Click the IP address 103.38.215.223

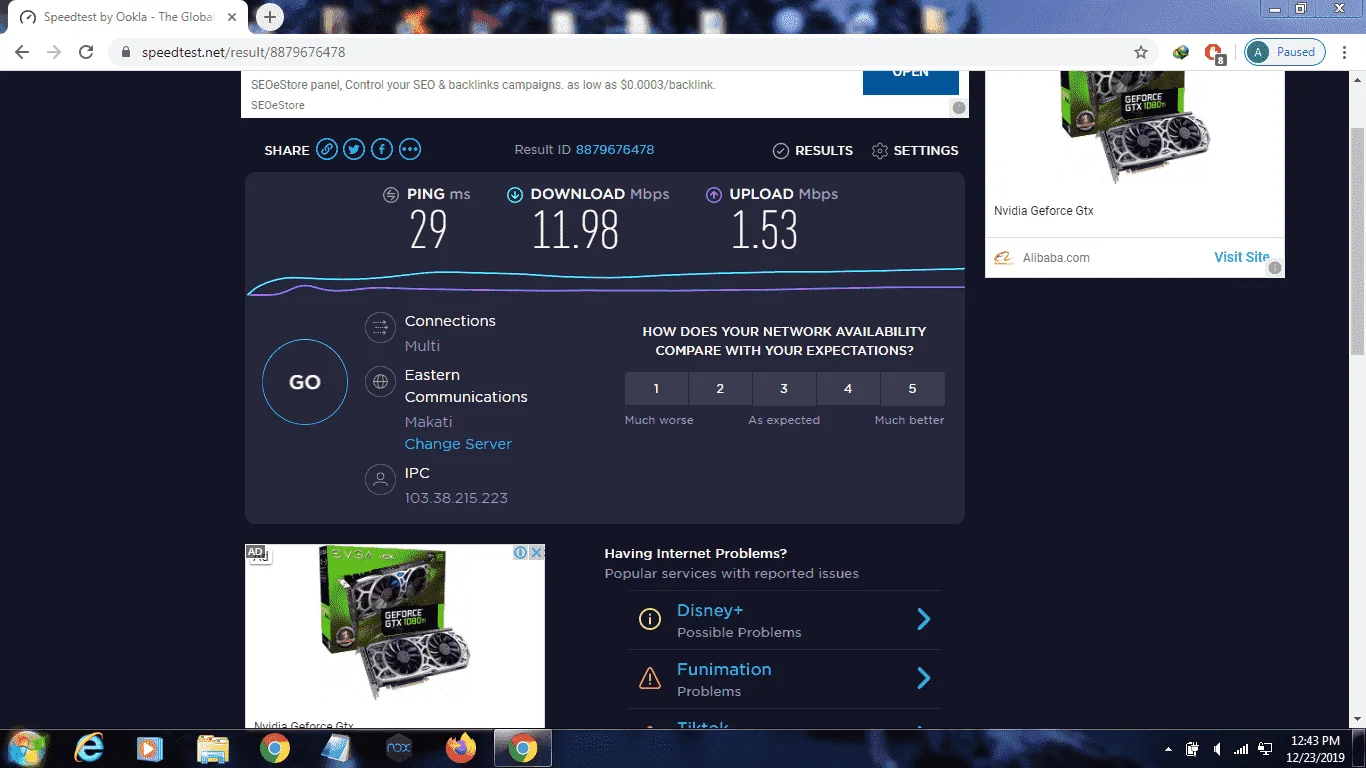tap(456, 498)
